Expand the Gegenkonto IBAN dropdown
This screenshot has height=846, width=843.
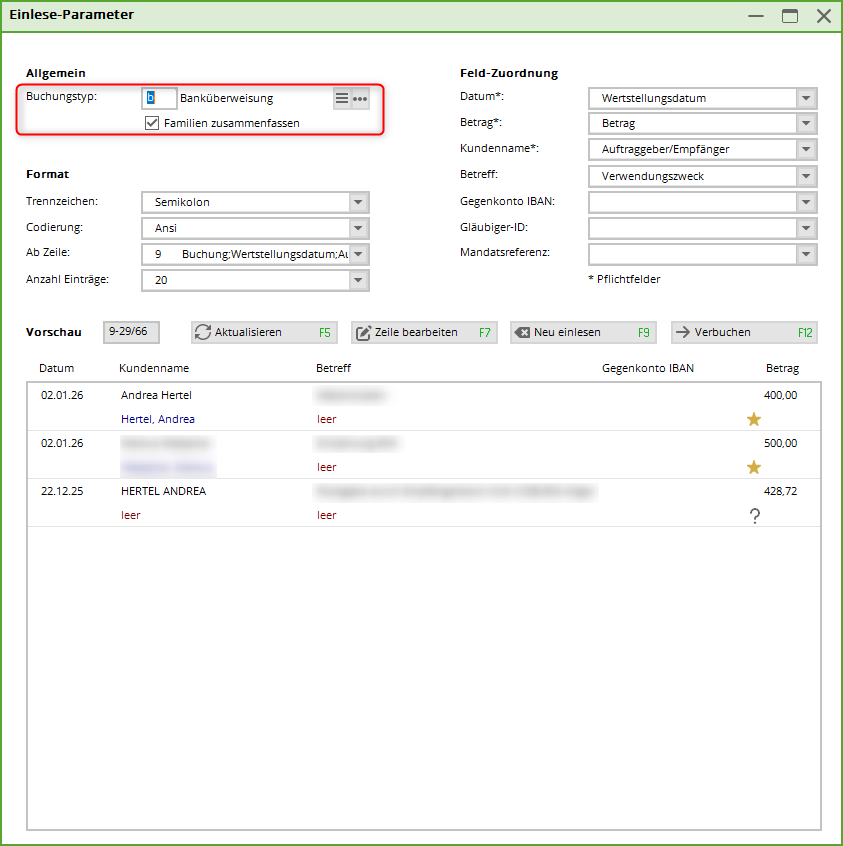pos(806,202)
